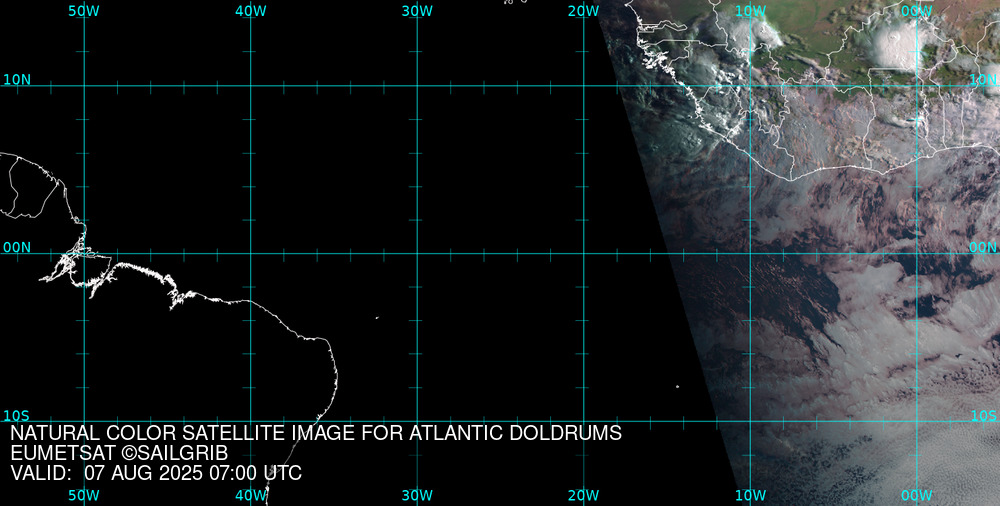Viewport: 1000px width, 506px height.
Task: Click the 20W label at bottom
Action: [x=584, y=496]
